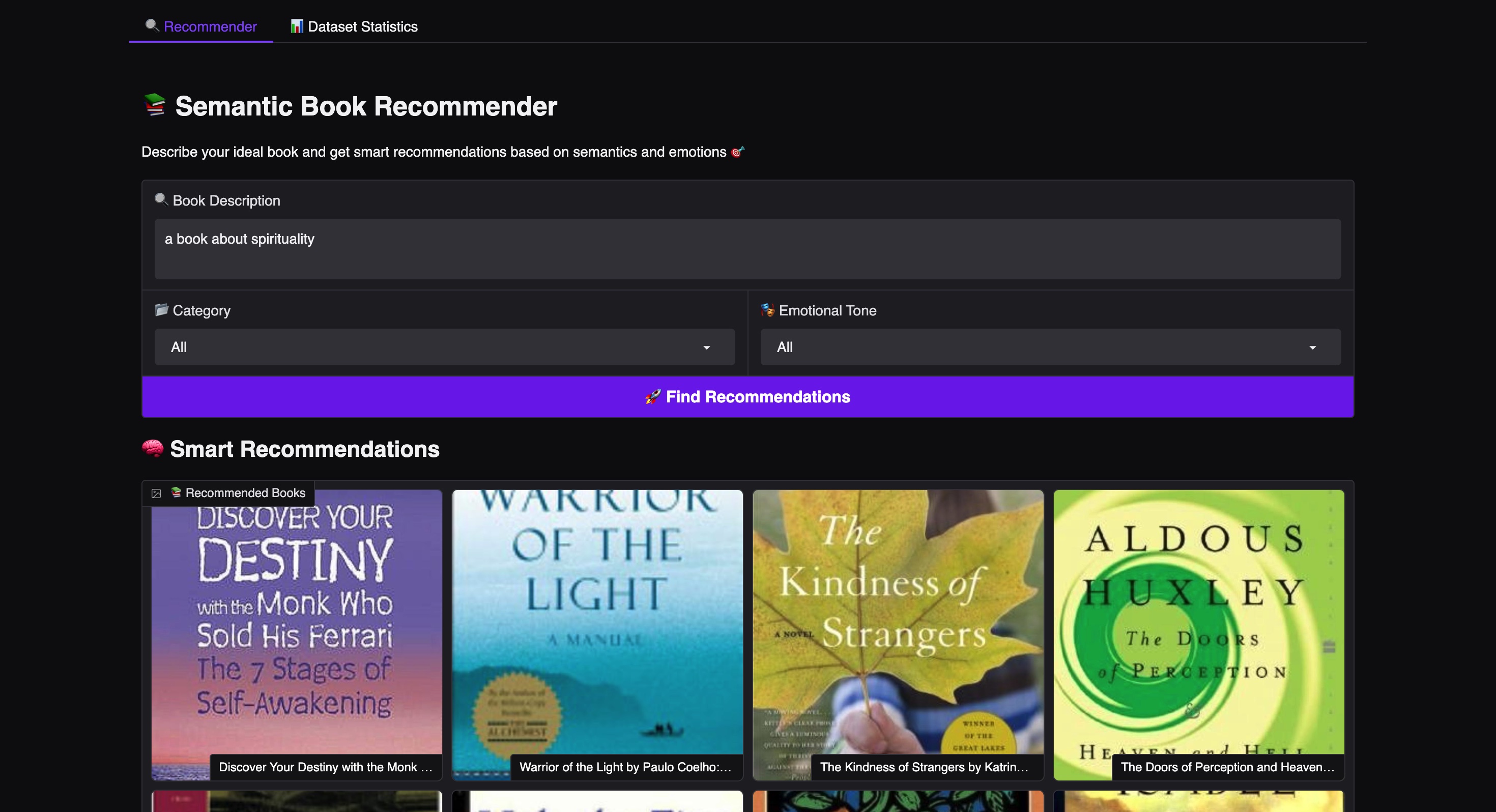Click the bar chart icon beside Dataset Statistics

(297, 26)
